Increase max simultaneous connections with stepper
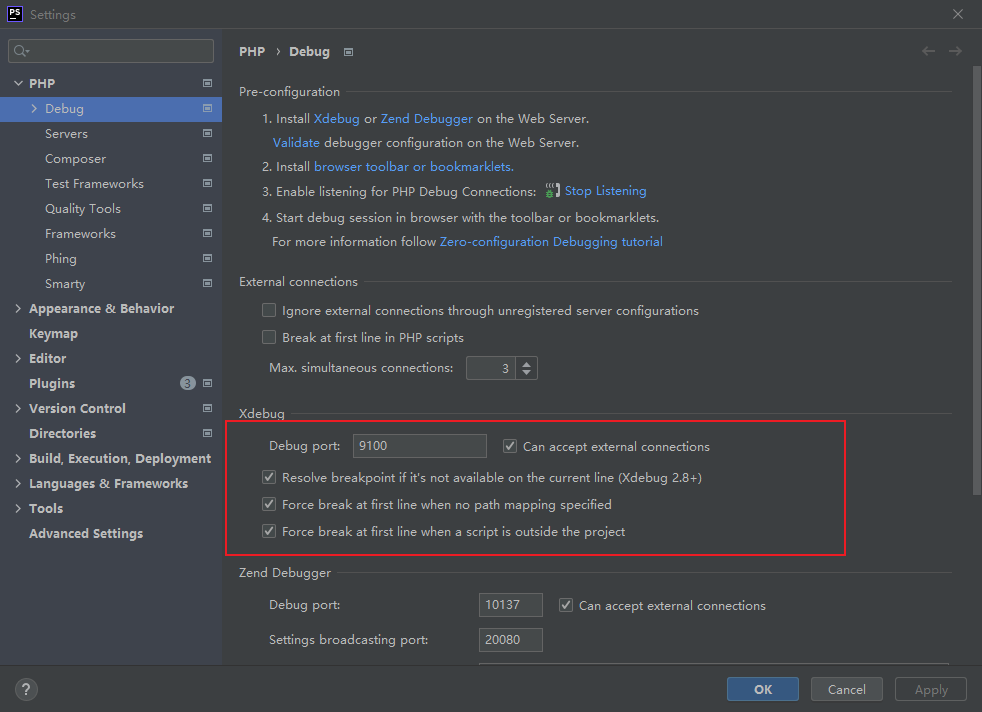The image size is (982, 712). tap(527, 363)
